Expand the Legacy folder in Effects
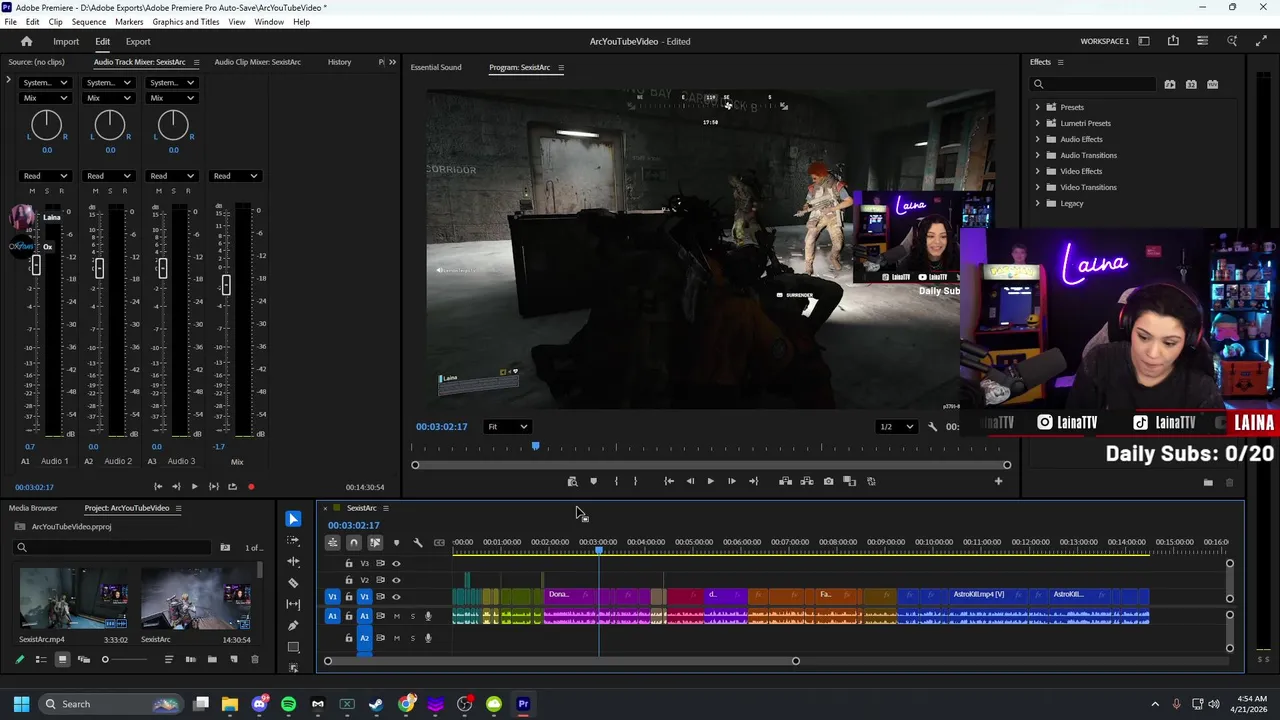This screenshot has width=1280, height=720. [1037, 203]
